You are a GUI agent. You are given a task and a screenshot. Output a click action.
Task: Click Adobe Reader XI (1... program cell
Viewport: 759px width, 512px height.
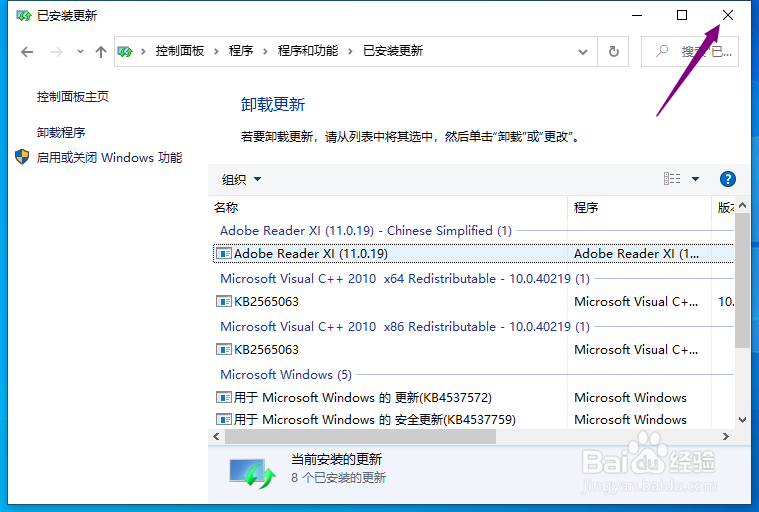[637, 254]
